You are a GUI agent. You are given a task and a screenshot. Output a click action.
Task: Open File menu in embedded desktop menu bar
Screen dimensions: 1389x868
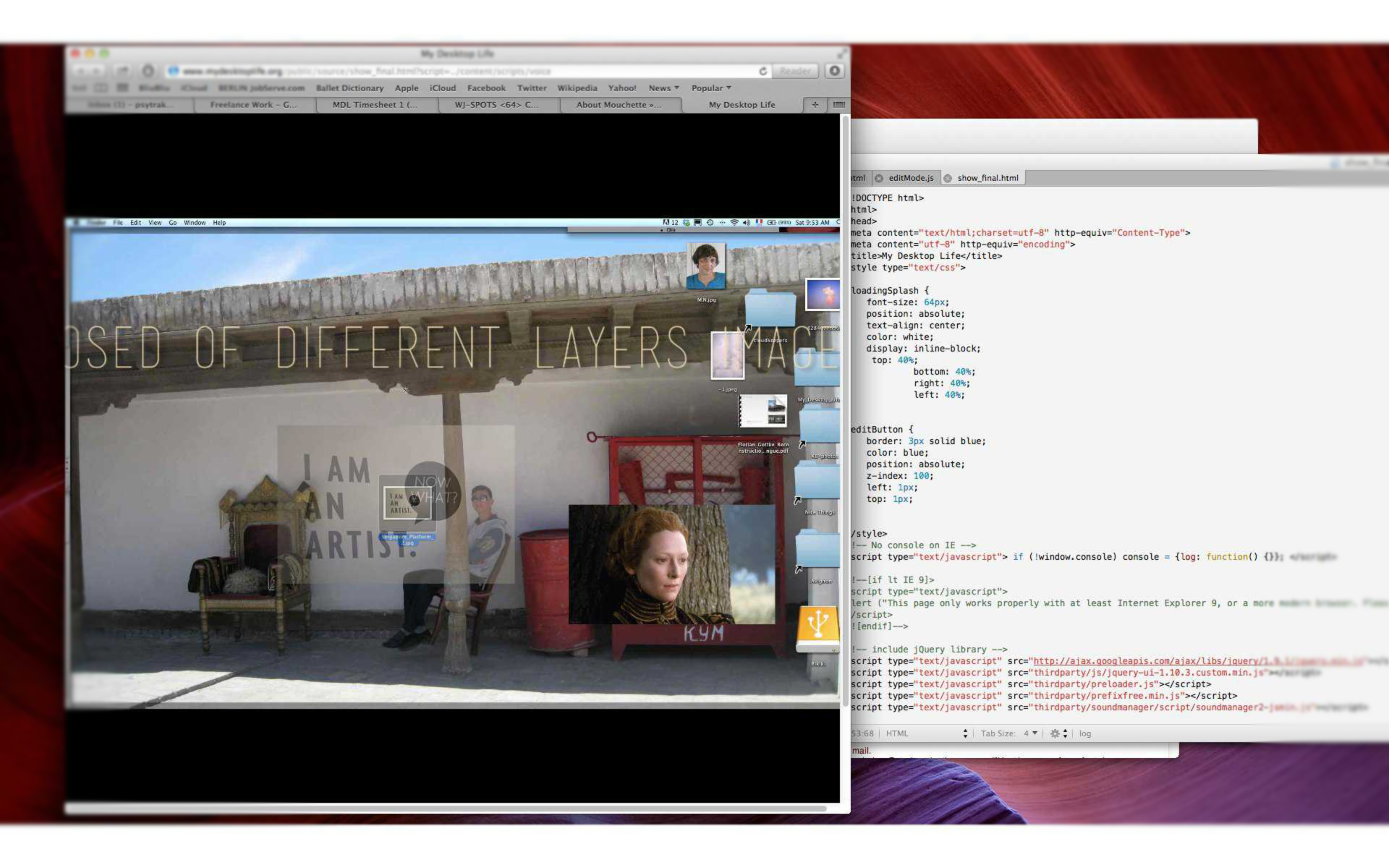(x=118, y=223)
